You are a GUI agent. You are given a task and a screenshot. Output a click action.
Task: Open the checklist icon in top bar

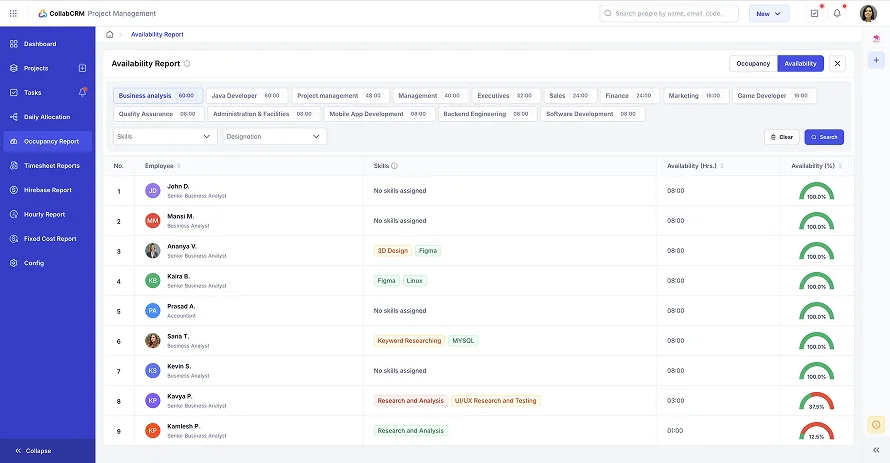click(x=815, y=14)
